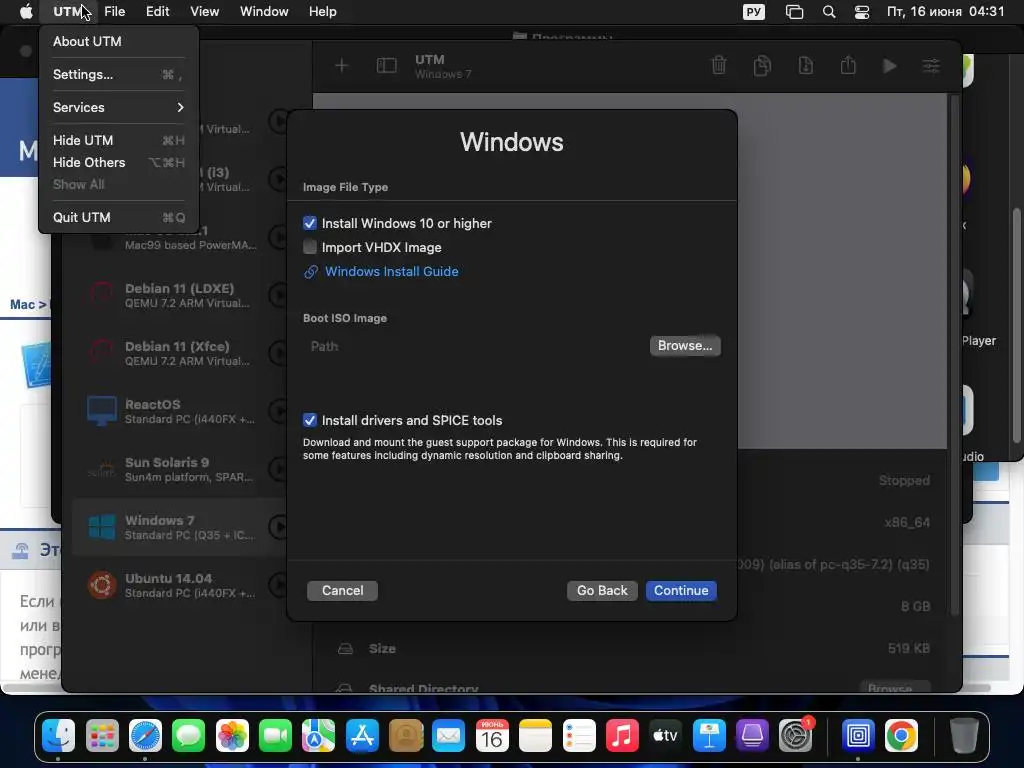Click the plus icon to add a VM
Image resolution: width=1024 pixels, height=768 pixels.
[342, 65]
